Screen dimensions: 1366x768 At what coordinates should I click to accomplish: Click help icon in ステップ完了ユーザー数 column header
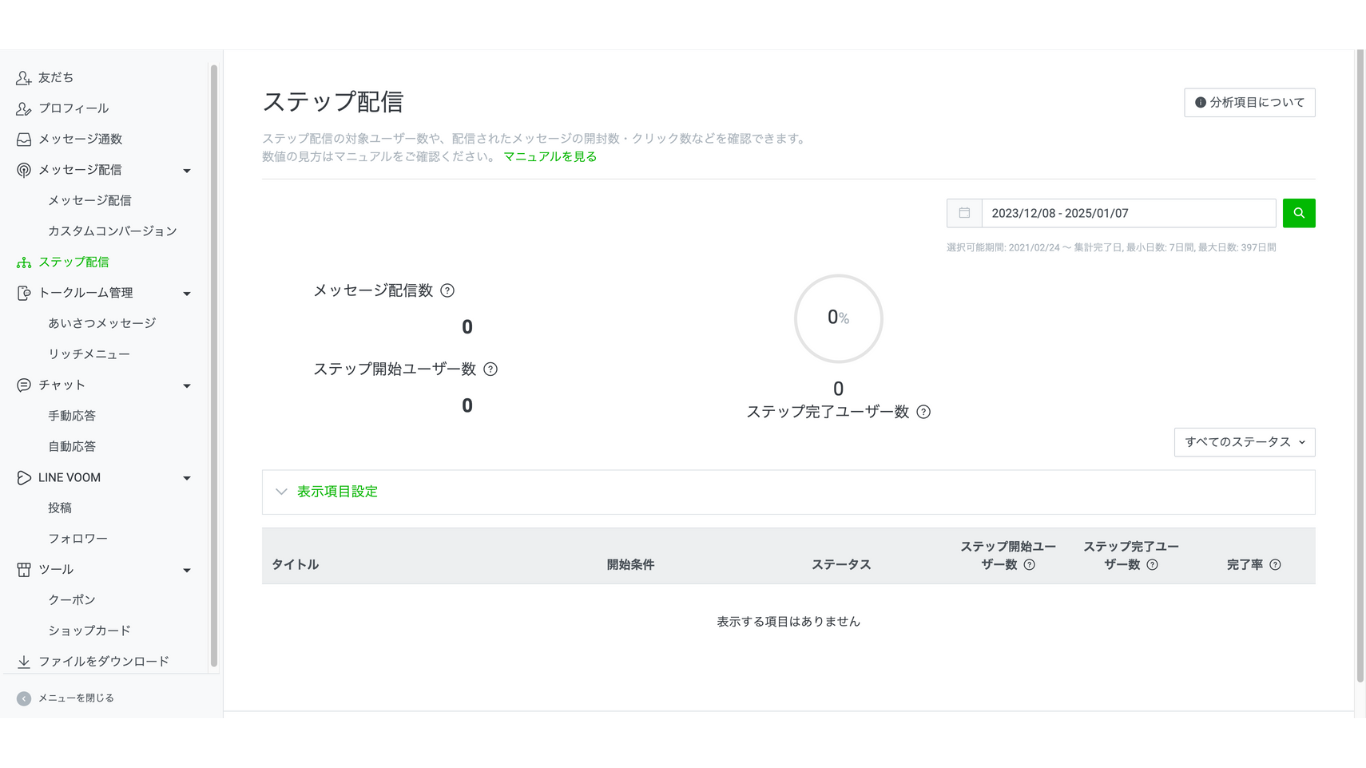click(x=1152, y=565)
